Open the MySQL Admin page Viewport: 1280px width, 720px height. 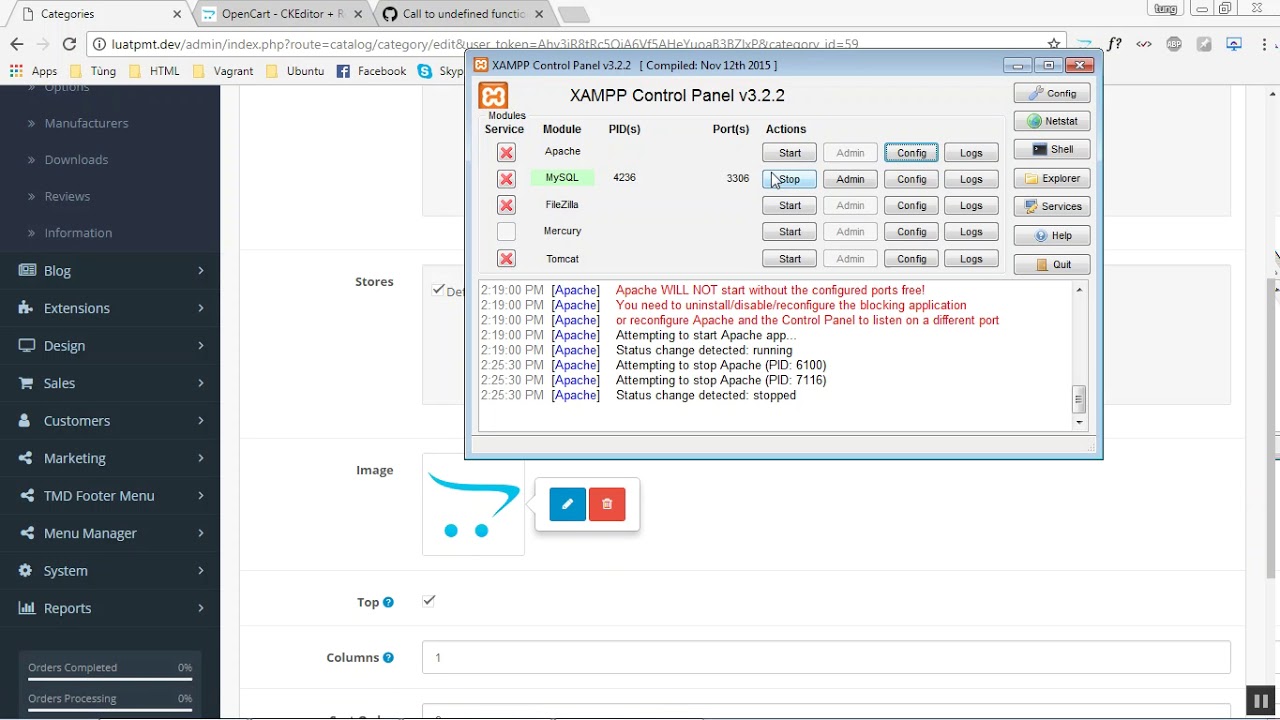(x=850, y=179)
